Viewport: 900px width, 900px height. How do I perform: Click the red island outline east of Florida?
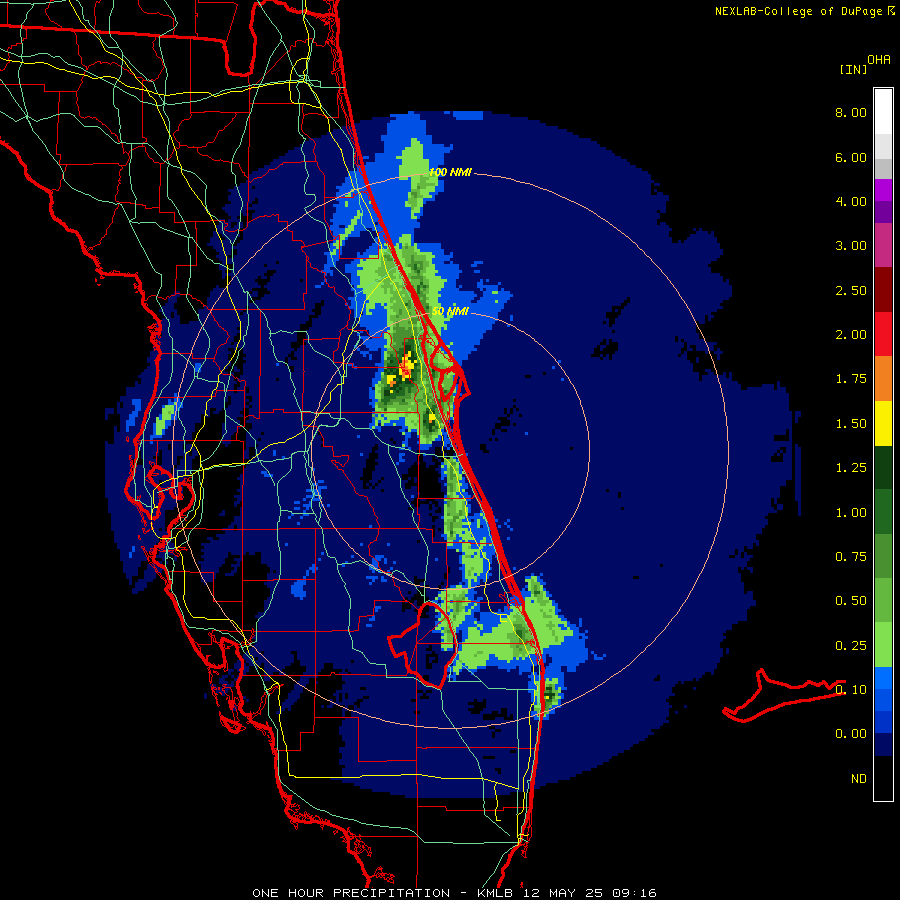click(783, 696)
